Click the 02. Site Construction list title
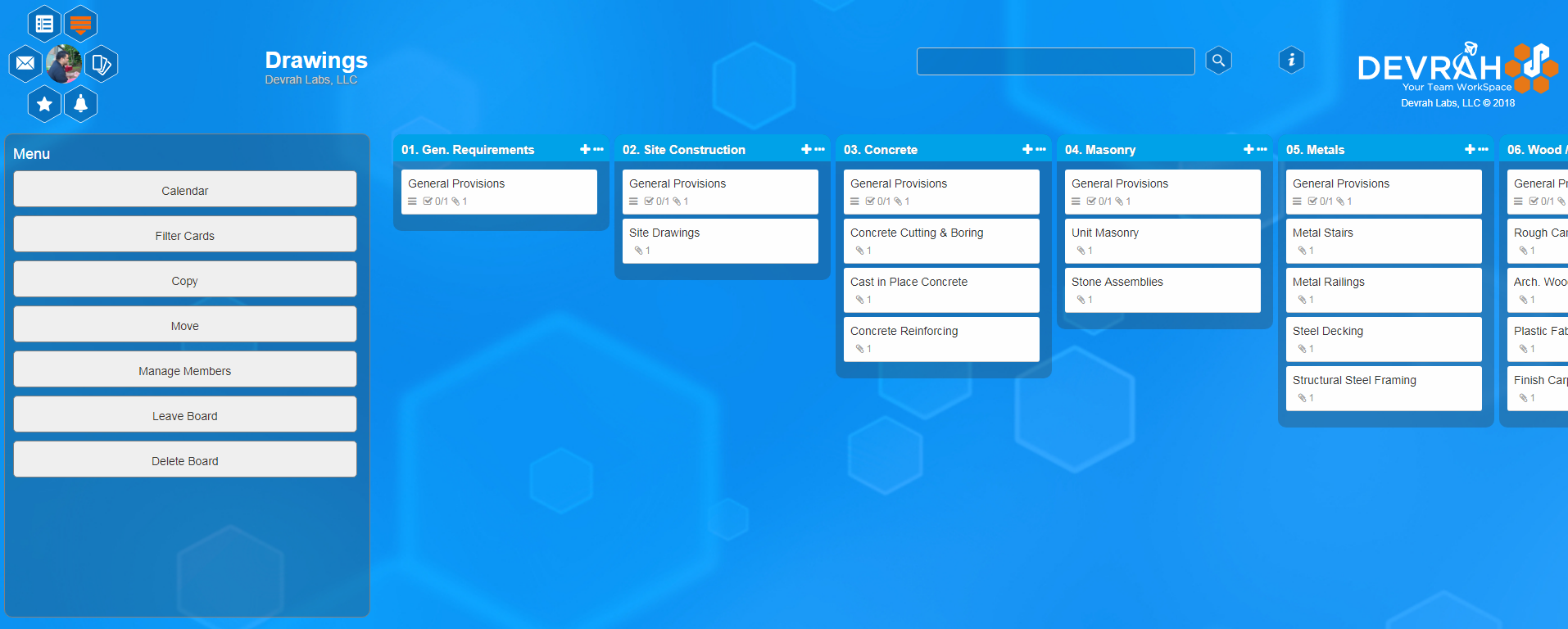1568x629 pixels. 684,150
